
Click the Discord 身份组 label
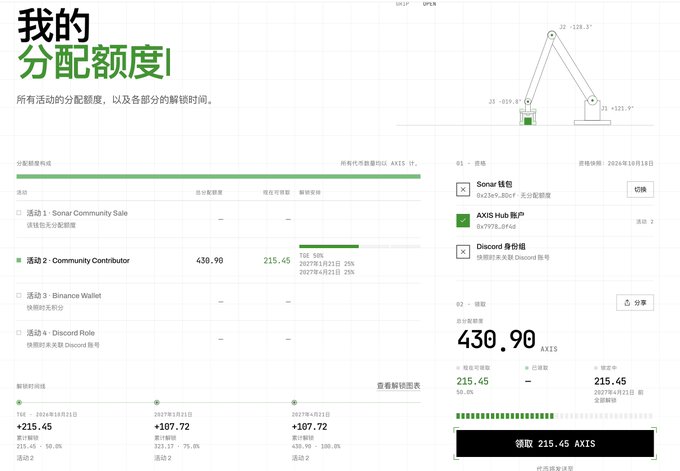point(501,246)
